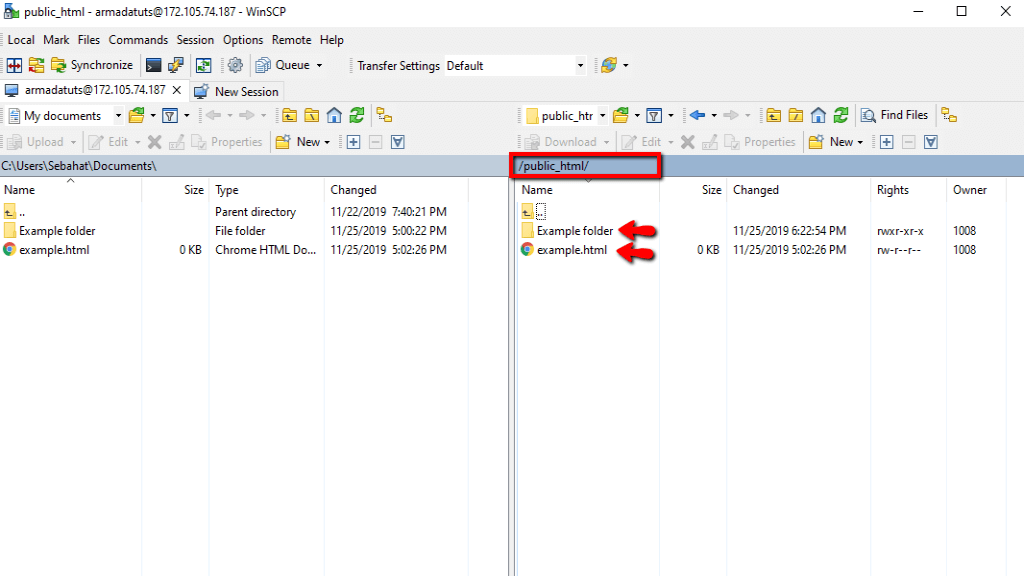This screenshot has width=1024, height=576.
Task: Sort remote panel by Owner column
Action: [976, 190]
